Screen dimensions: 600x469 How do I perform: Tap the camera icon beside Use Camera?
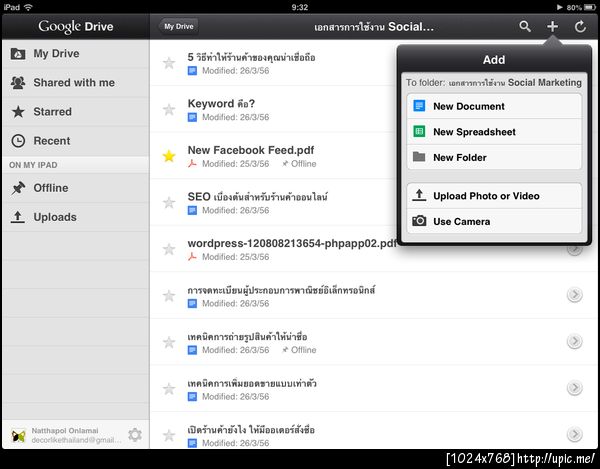(419, 221)
